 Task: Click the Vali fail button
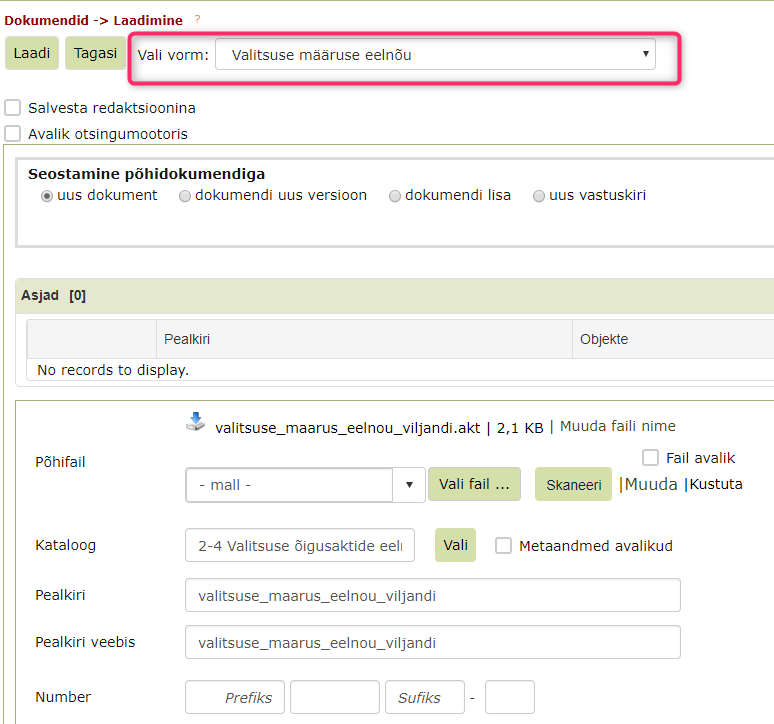[474, 485]
